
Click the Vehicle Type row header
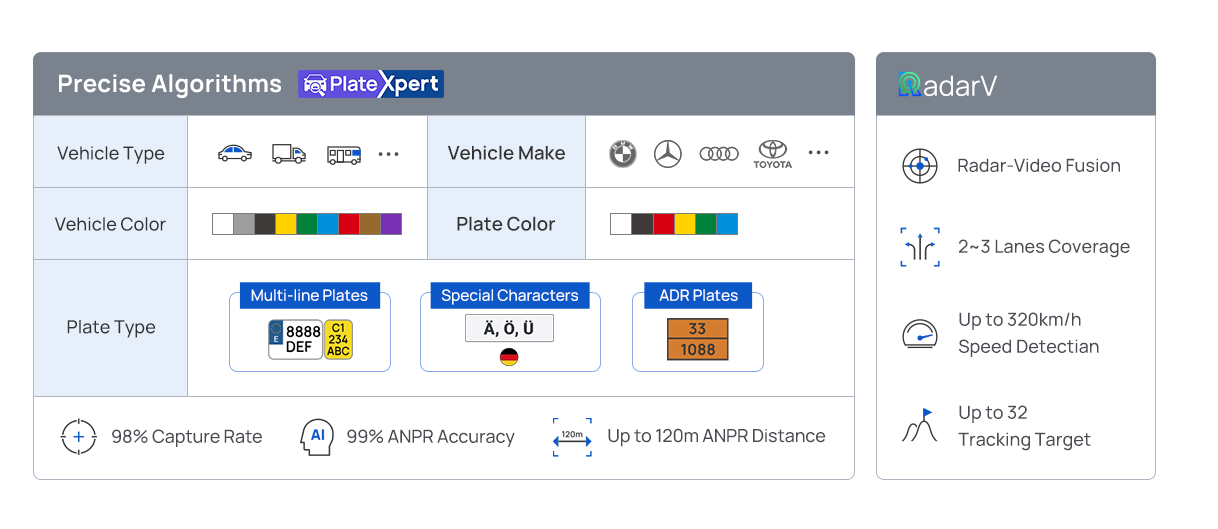(x=111, y=153)
